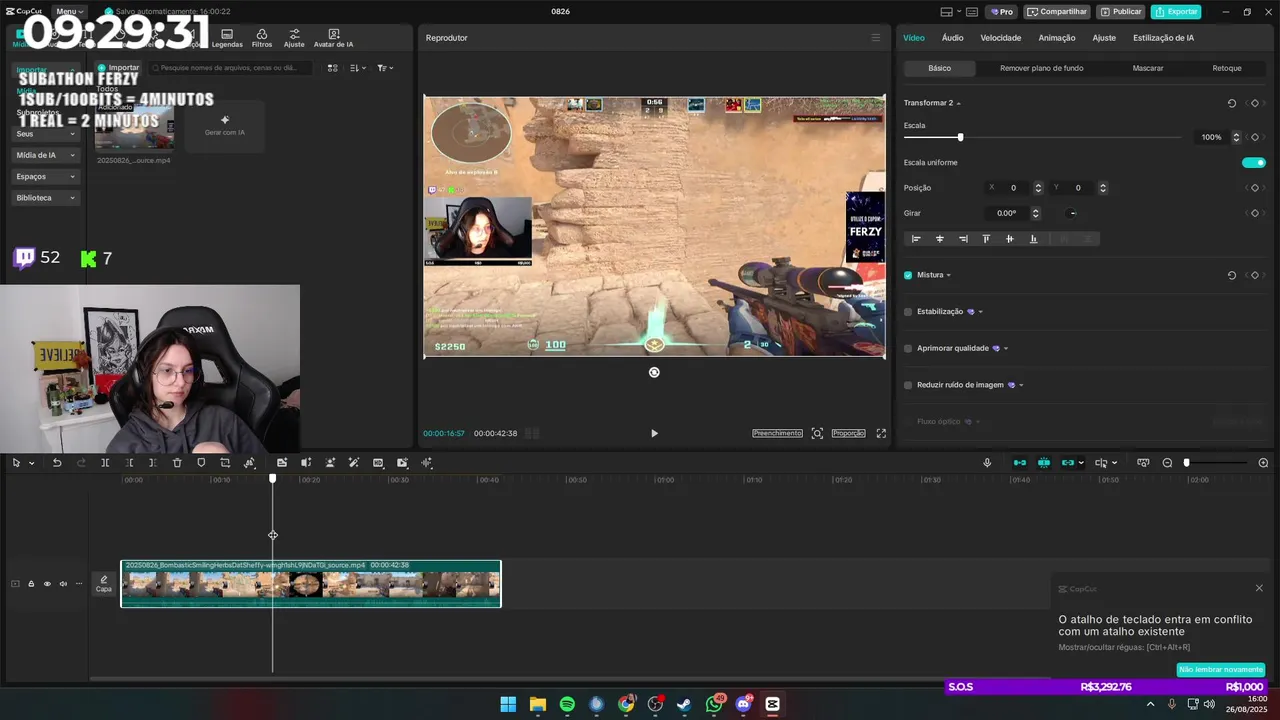Switch to the Animação tab
The image size is (1280, 720).
[x=1057, y=38]
